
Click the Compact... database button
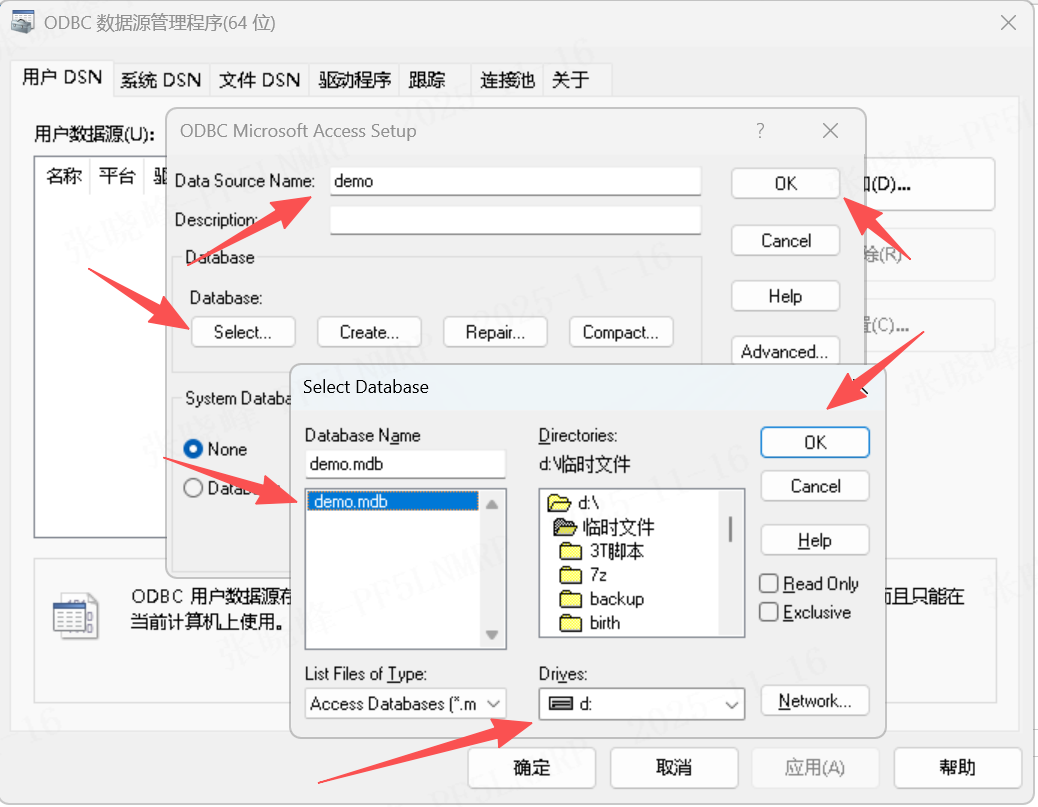click(x=621, y=332)
